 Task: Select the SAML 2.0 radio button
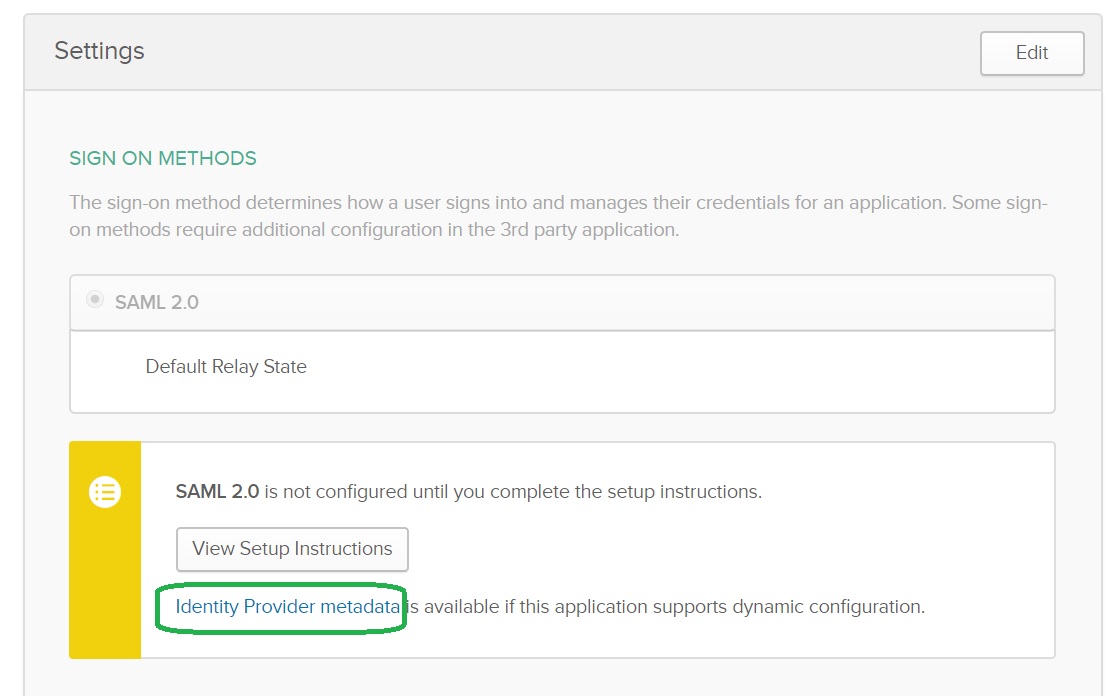[x=95, y=300]
